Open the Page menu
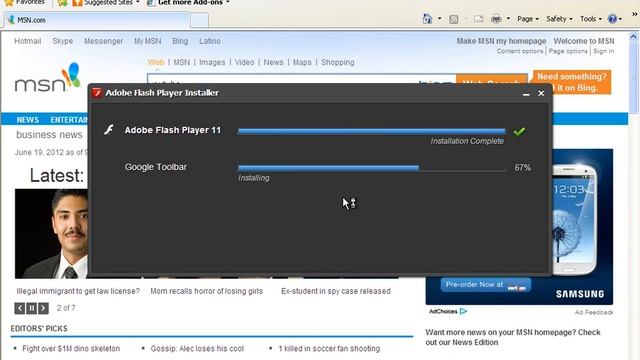 [528, 19]
